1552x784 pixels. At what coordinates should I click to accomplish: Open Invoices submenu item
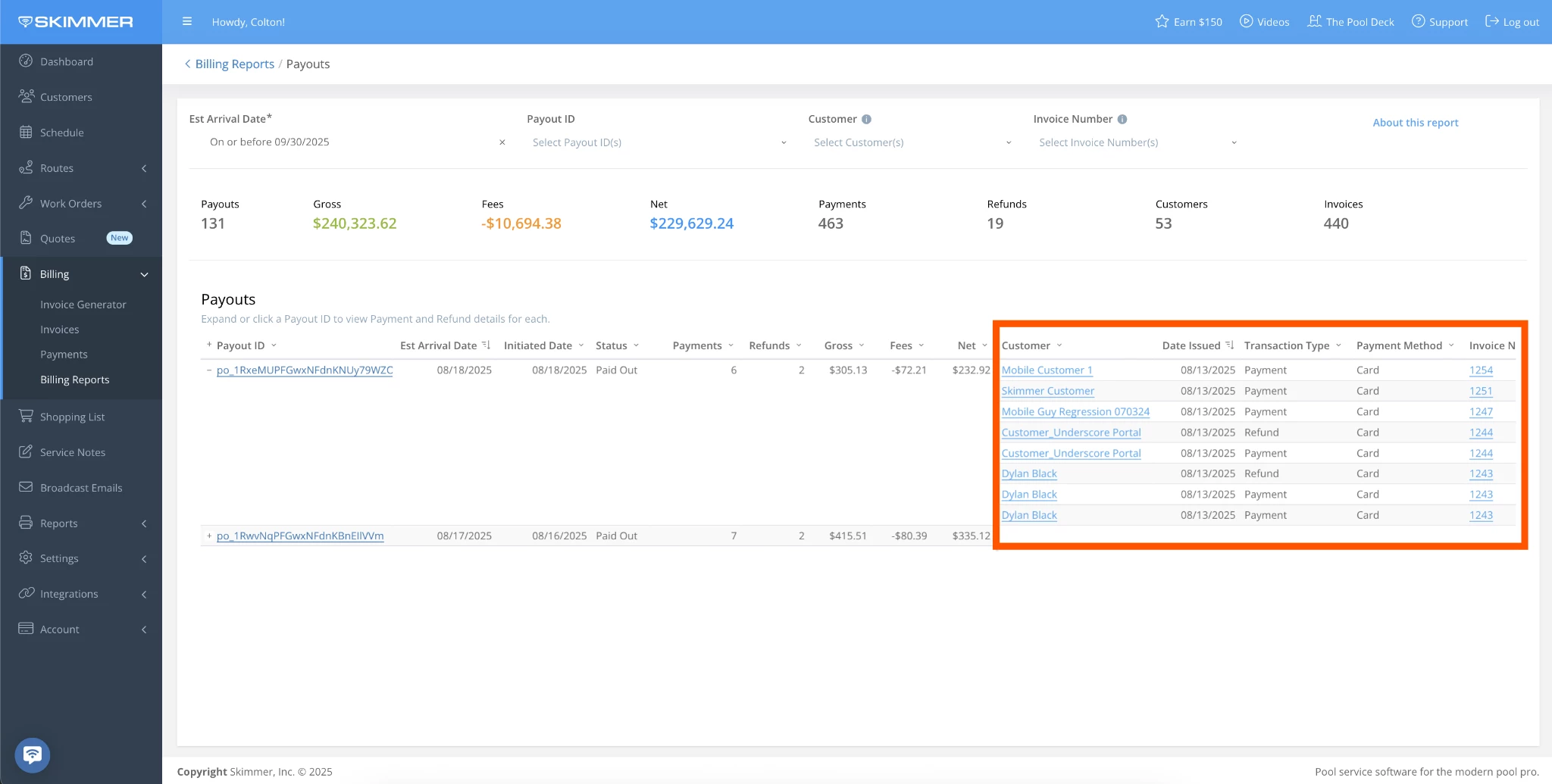pos(60,330)
